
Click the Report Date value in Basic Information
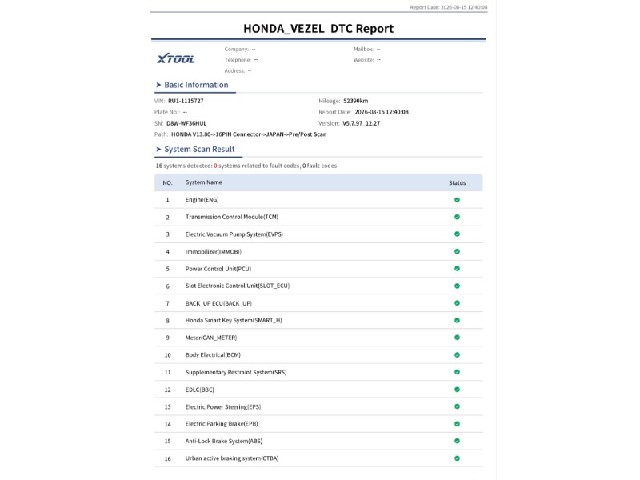(382, 112)
